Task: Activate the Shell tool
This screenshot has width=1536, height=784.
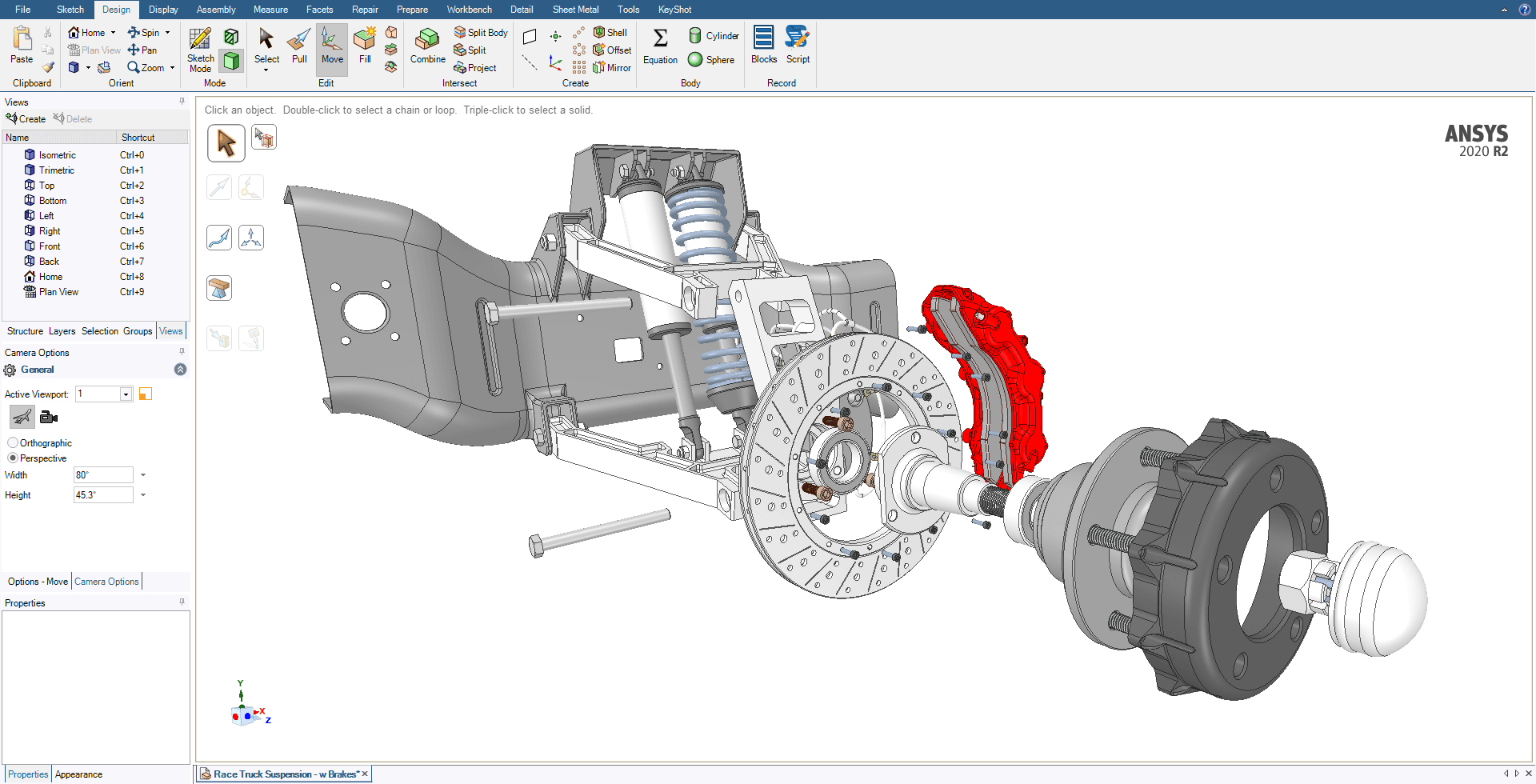Action: click(x=610, y=32)
